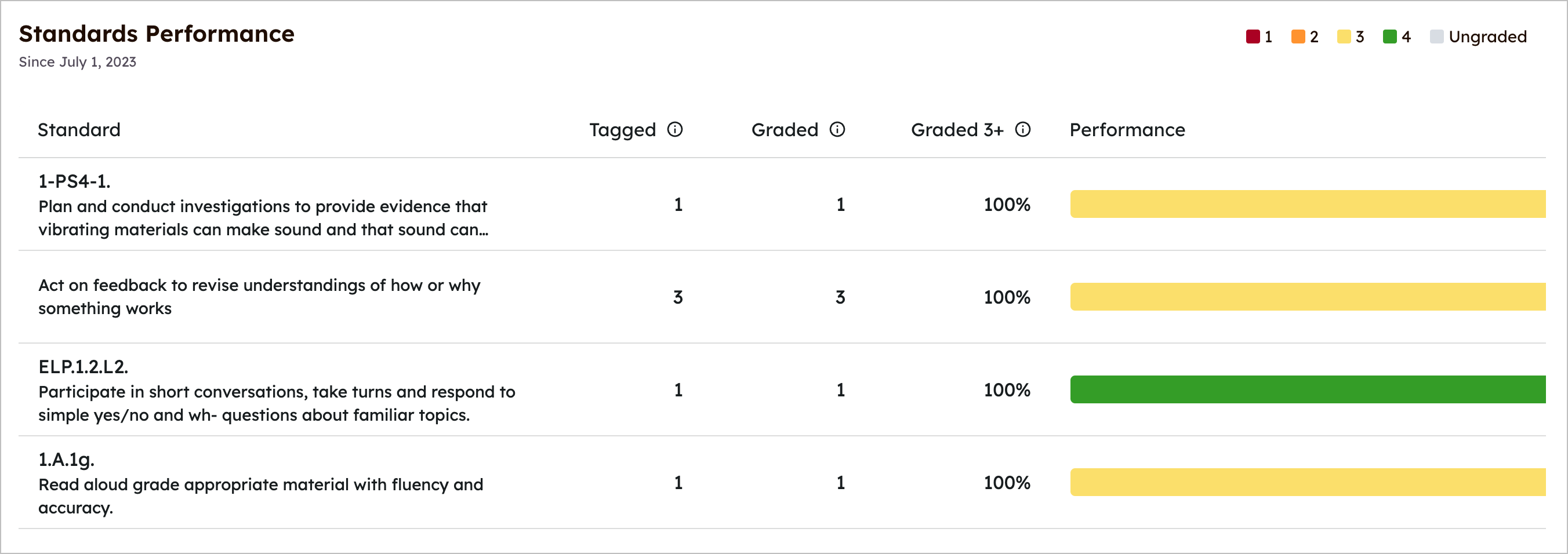Click the green legend square for level 4
This screenshot has width=1568, height=554.
(x=1389, y=37)
